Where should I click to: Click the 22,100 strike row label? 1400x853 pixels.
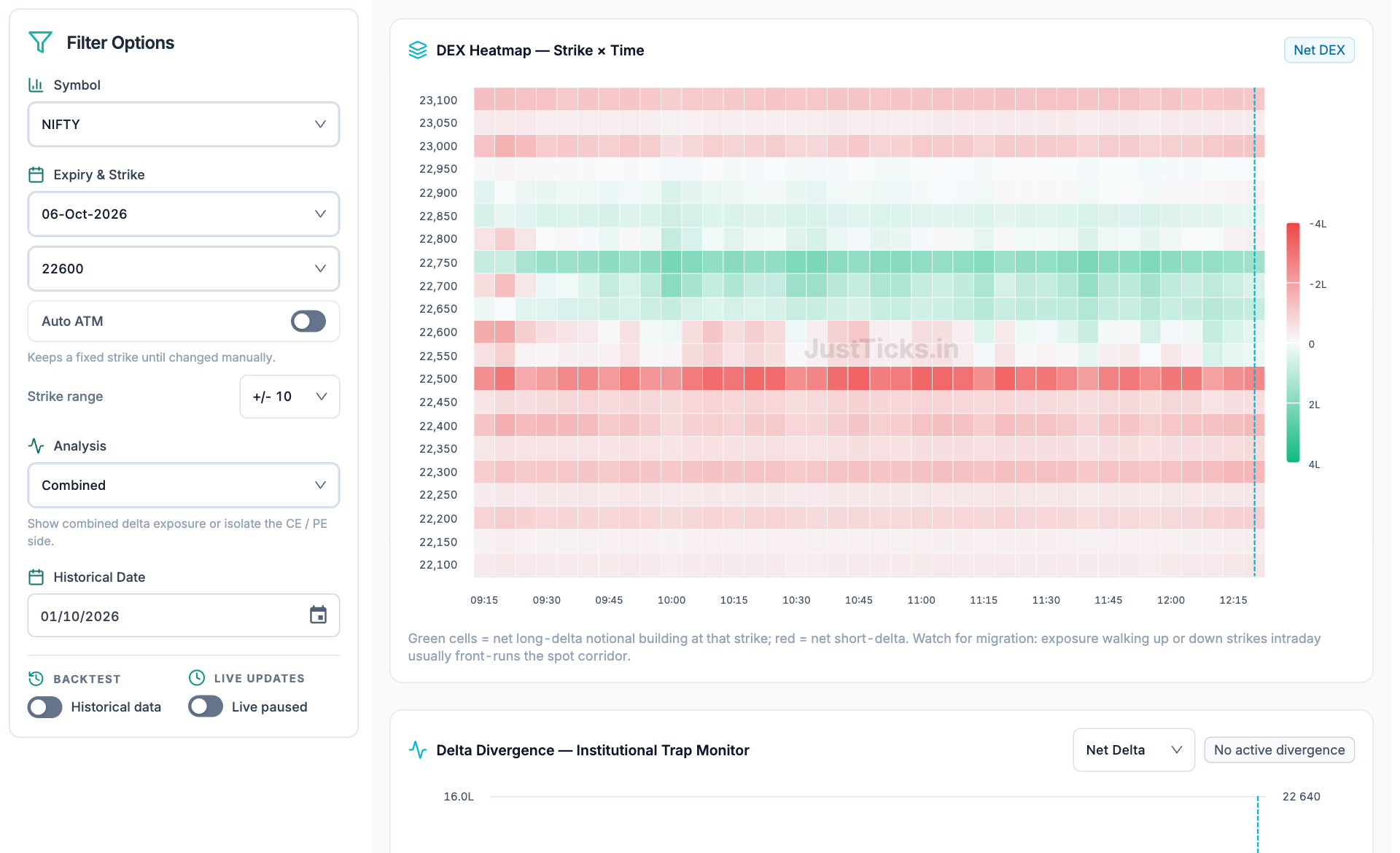pos(438,565)
